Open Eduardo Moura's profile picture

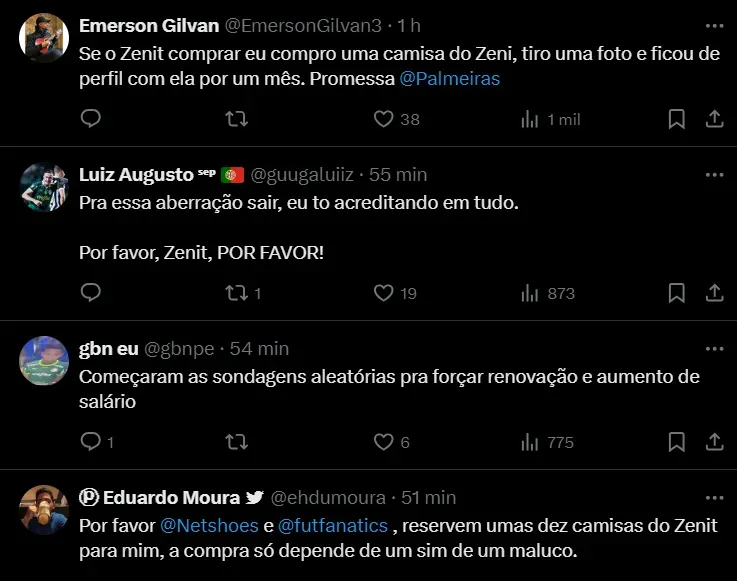(x=44, y=511)
